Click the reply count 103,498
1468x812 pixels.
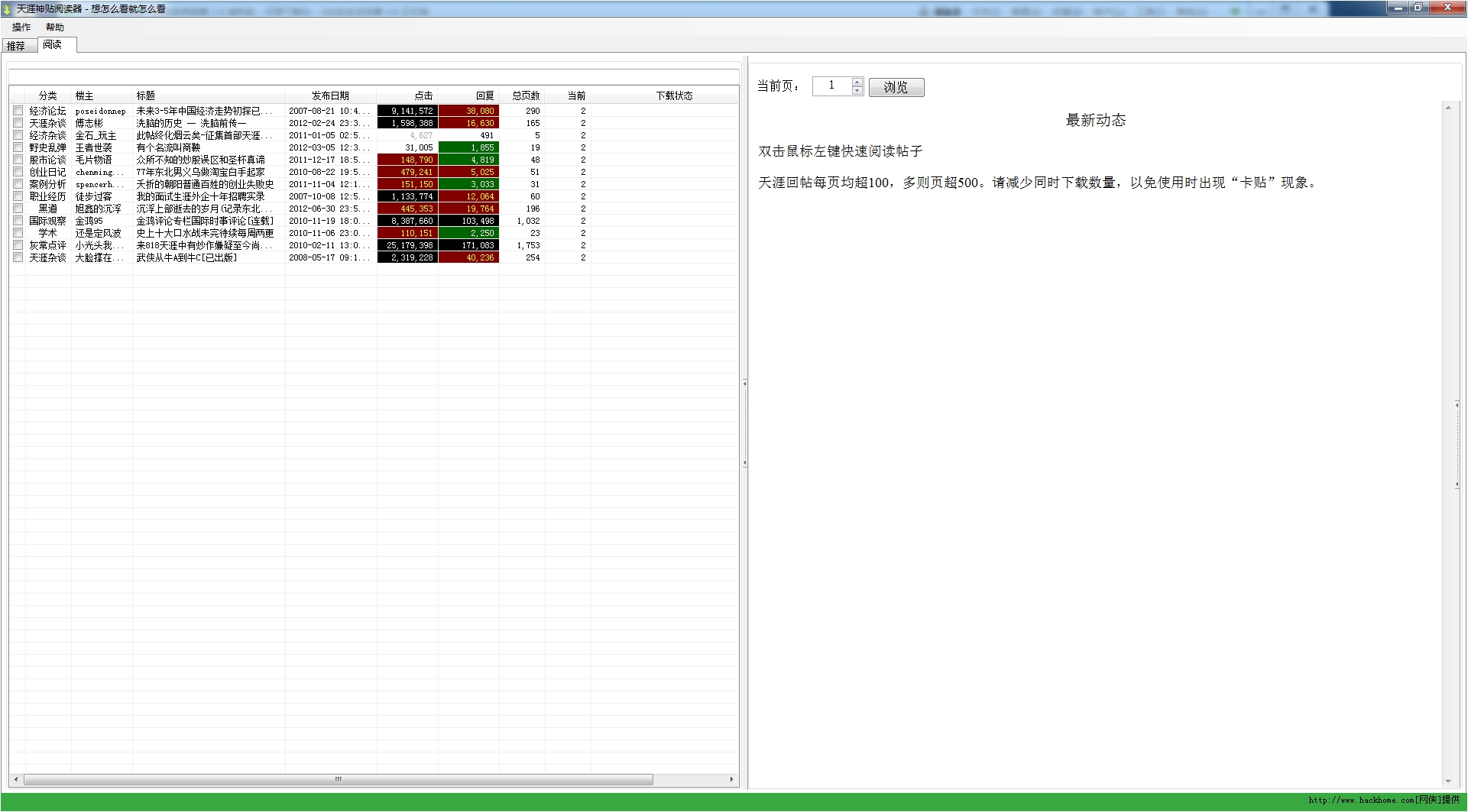[x=468, y=221]
